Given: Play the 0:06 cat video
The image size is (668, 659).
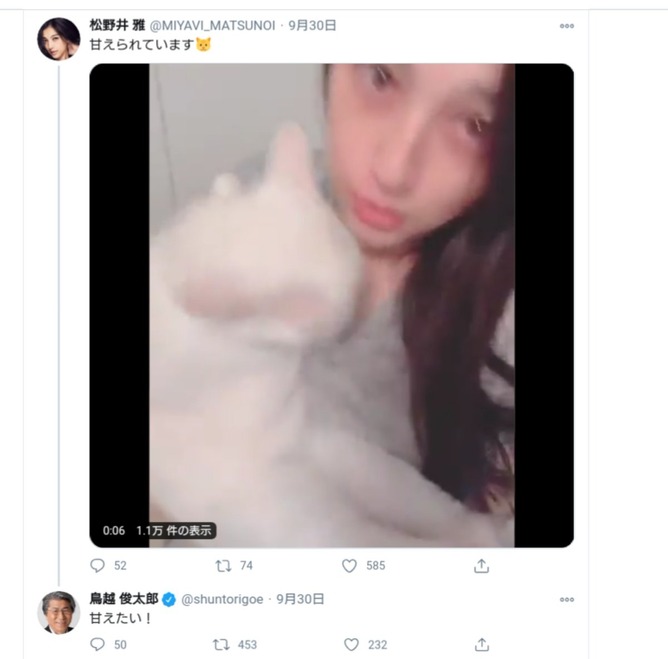Looking at the screenshot, I should [331, 305].
